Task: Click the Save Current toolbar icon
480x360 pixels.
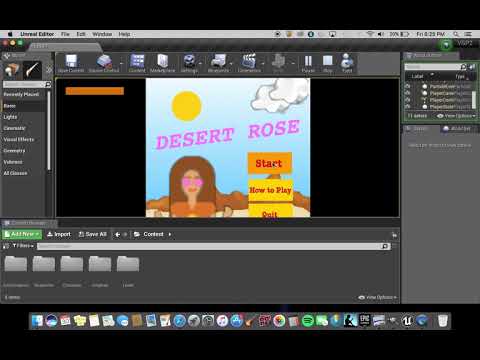Action: [x=71, y=63]
